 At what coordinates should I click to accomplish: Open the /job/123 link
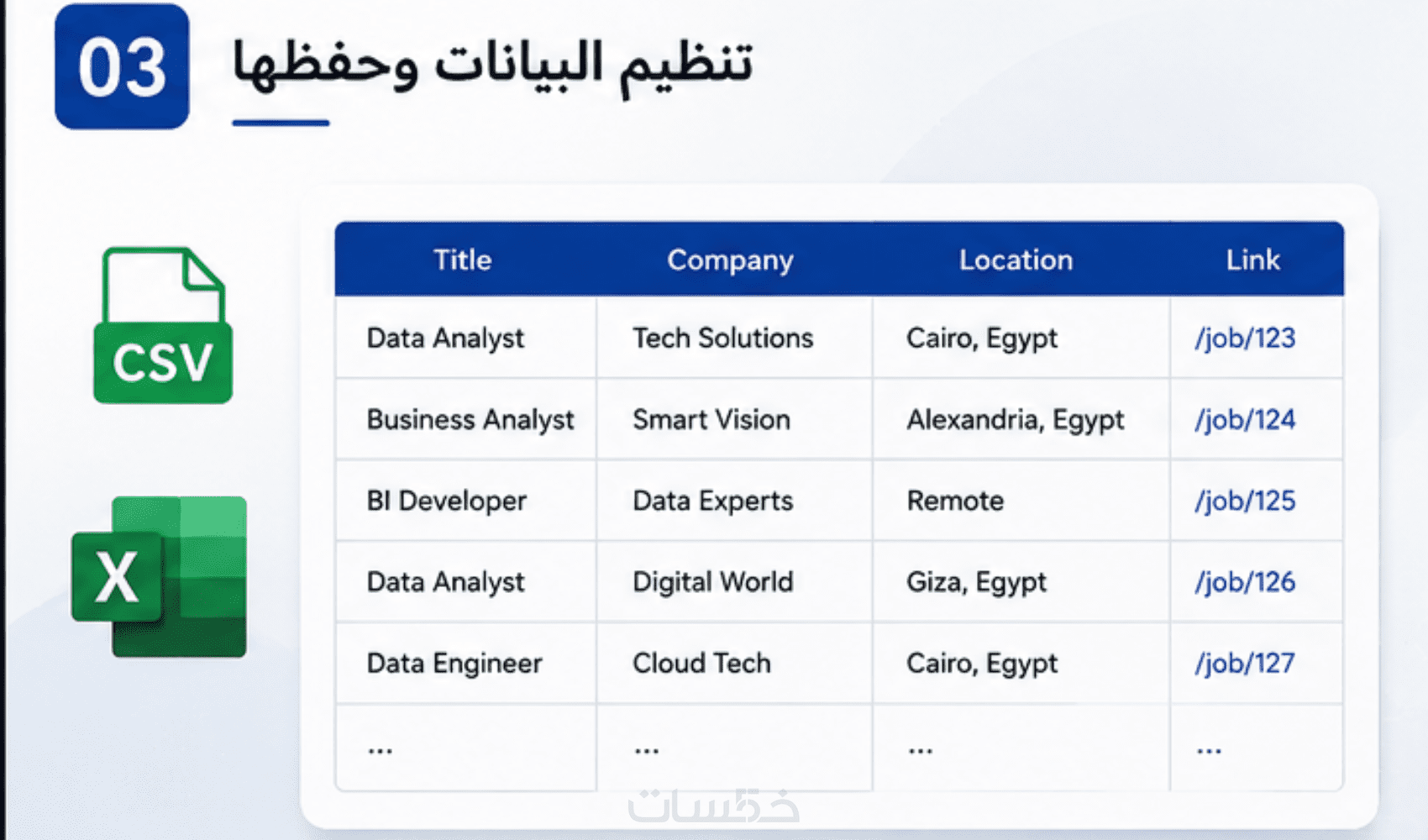pos(1245,339)
